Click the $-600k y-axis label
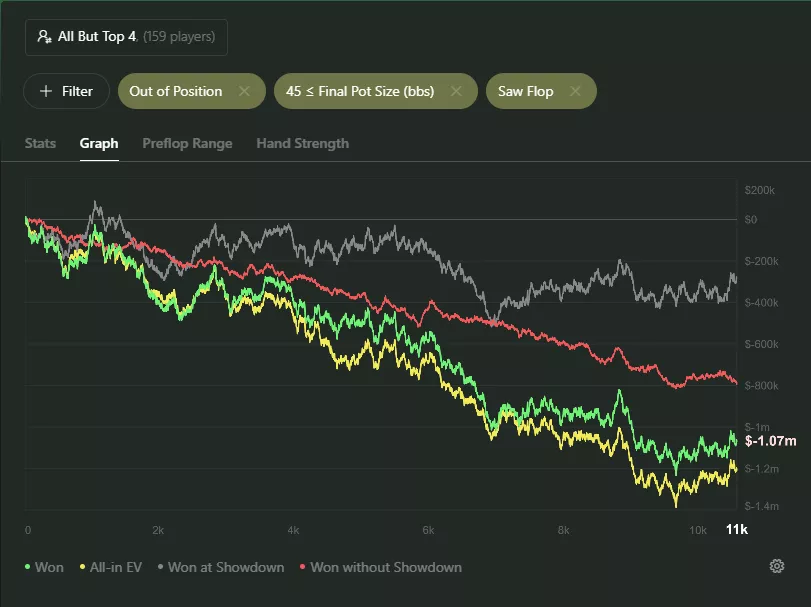The height and width of the screenshot is (607, 811). pyautogui.click(x=761, y=344)
